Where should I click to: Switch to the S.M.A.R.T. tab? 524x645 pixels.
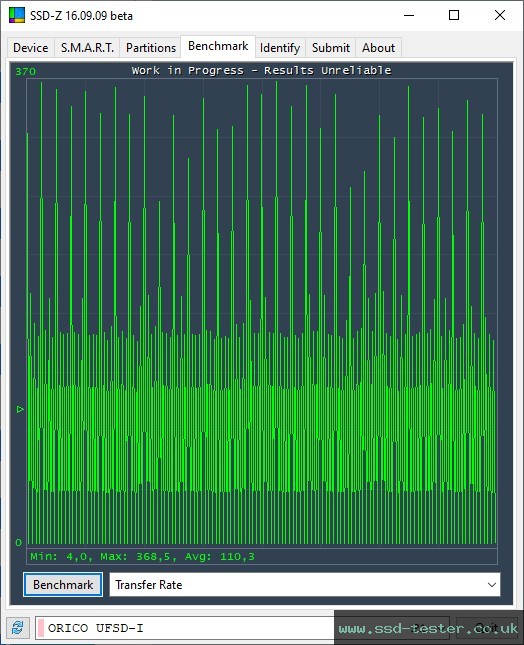point(87,48)
